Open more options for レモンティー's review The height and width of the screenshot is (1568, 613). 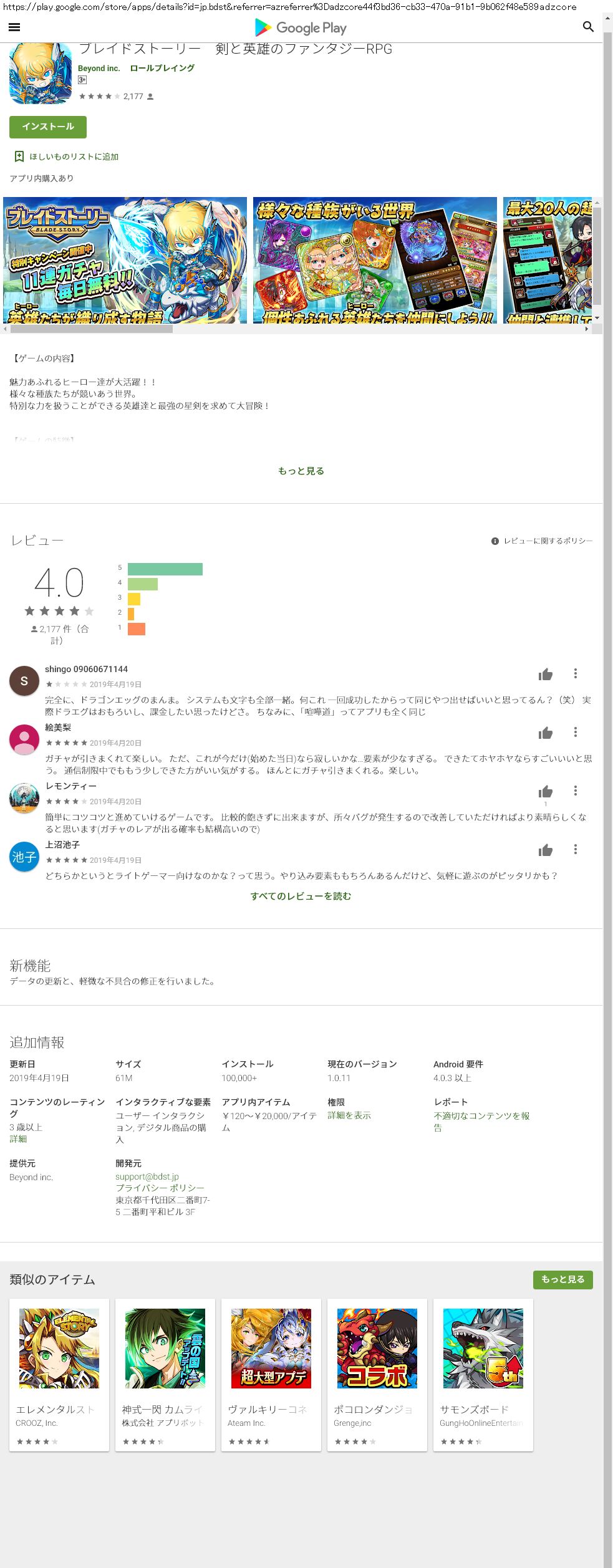(x=576, y=791)
